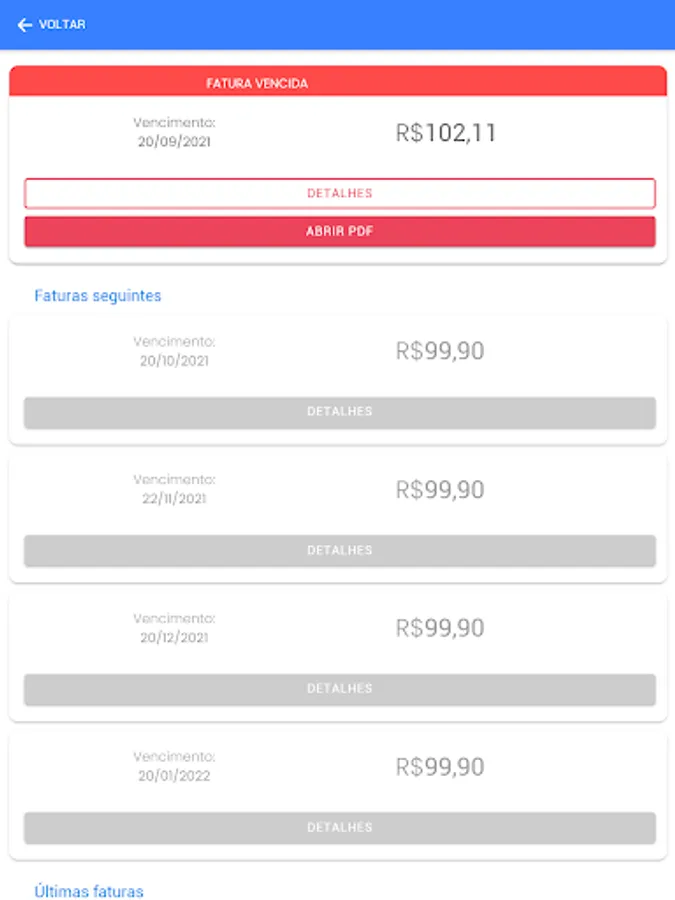The width and height of the screenshot is (675, 900).
Task: Select the 22/11/2021 due date text
Action: click(174, 499)
